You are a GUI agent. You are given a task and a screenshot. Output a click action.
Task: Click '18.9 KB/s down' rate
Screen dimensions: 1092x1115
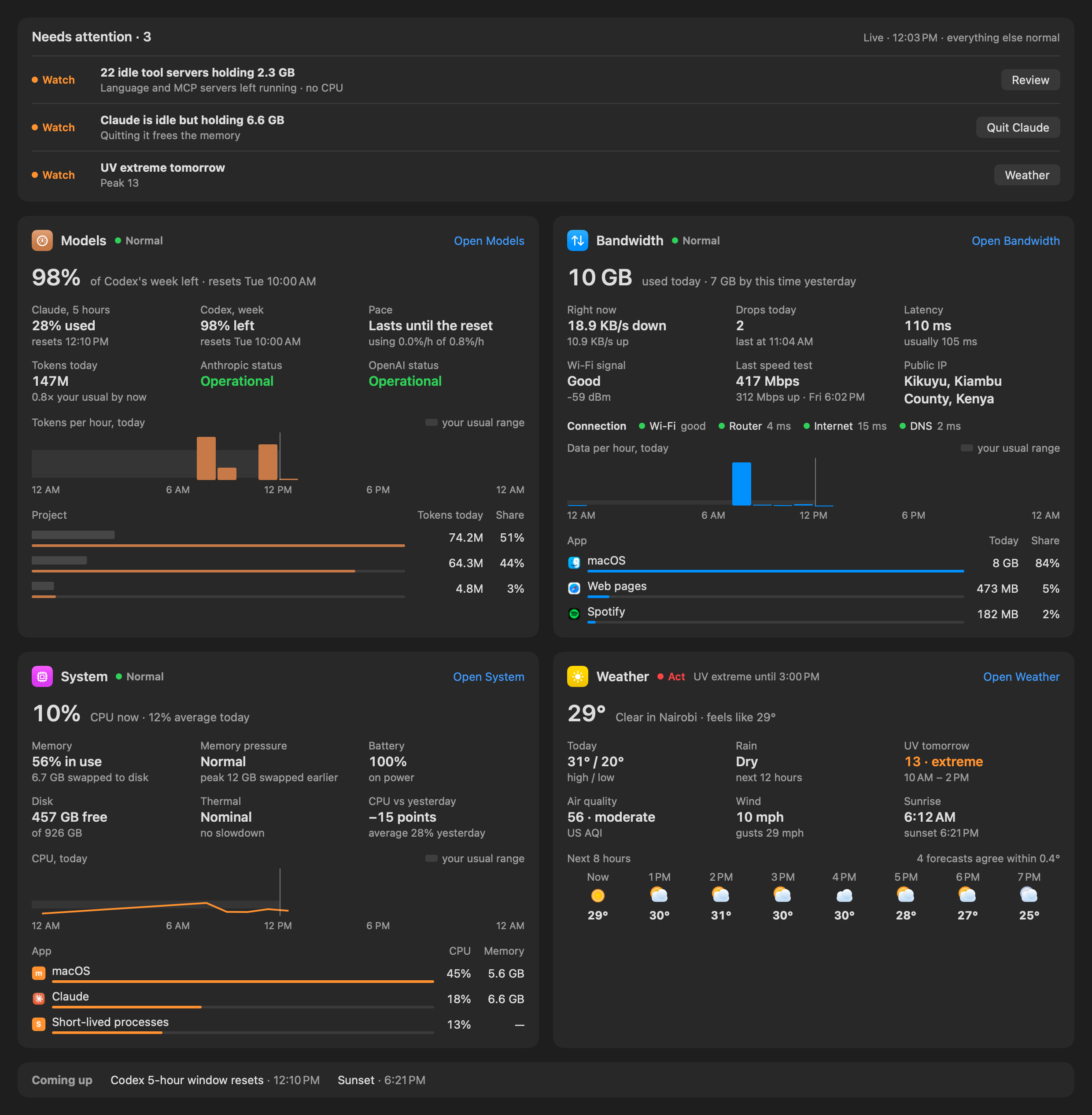616,325
